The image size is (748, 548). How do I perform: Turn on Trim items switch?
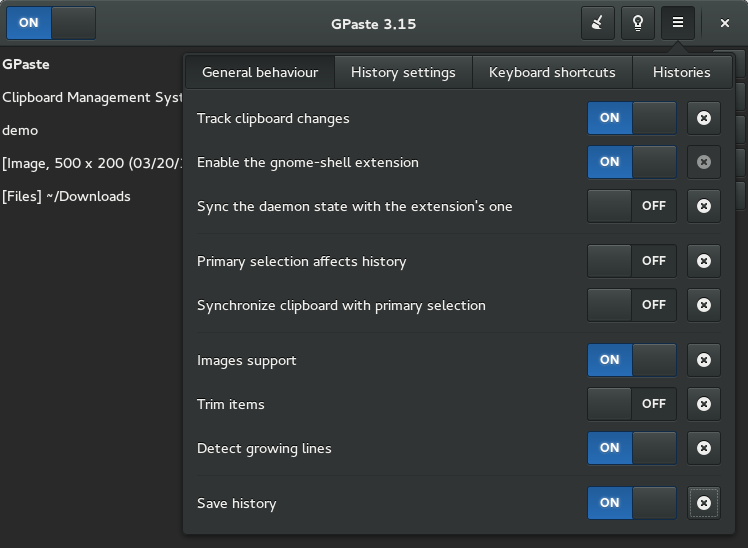pyautogui.click(x=632, y=404)
